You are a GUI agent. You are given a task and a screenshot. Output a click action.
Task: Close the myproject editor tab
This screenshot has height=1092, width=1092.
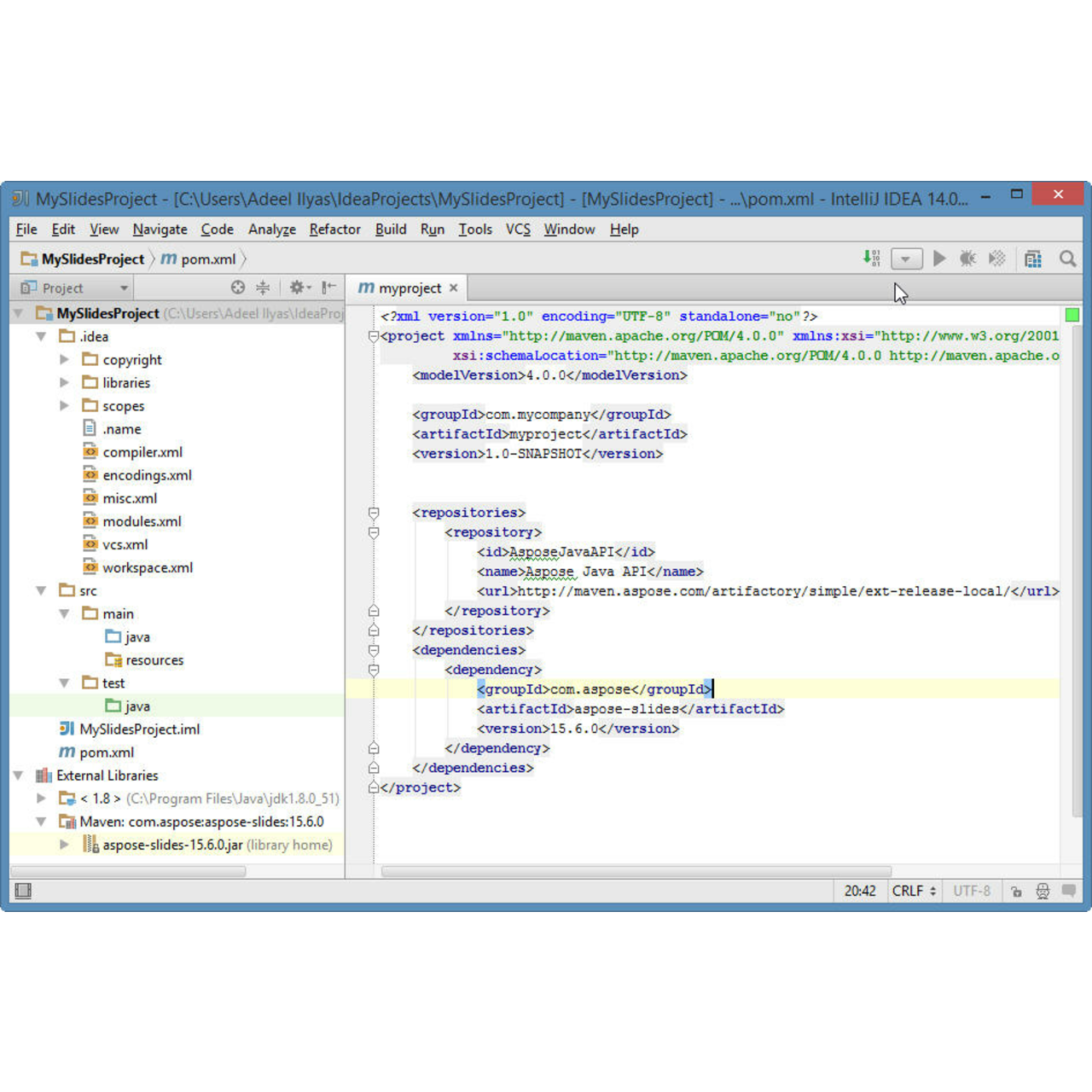pyautogui.click(x=454, y=288)
